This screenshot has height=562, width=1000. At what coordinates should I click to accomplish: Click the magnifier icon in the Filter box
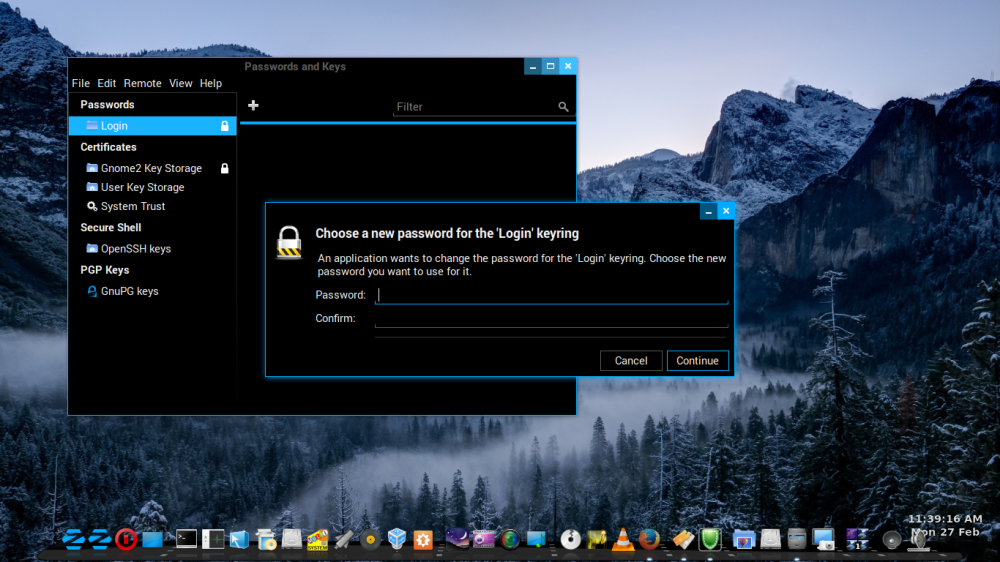563,107
